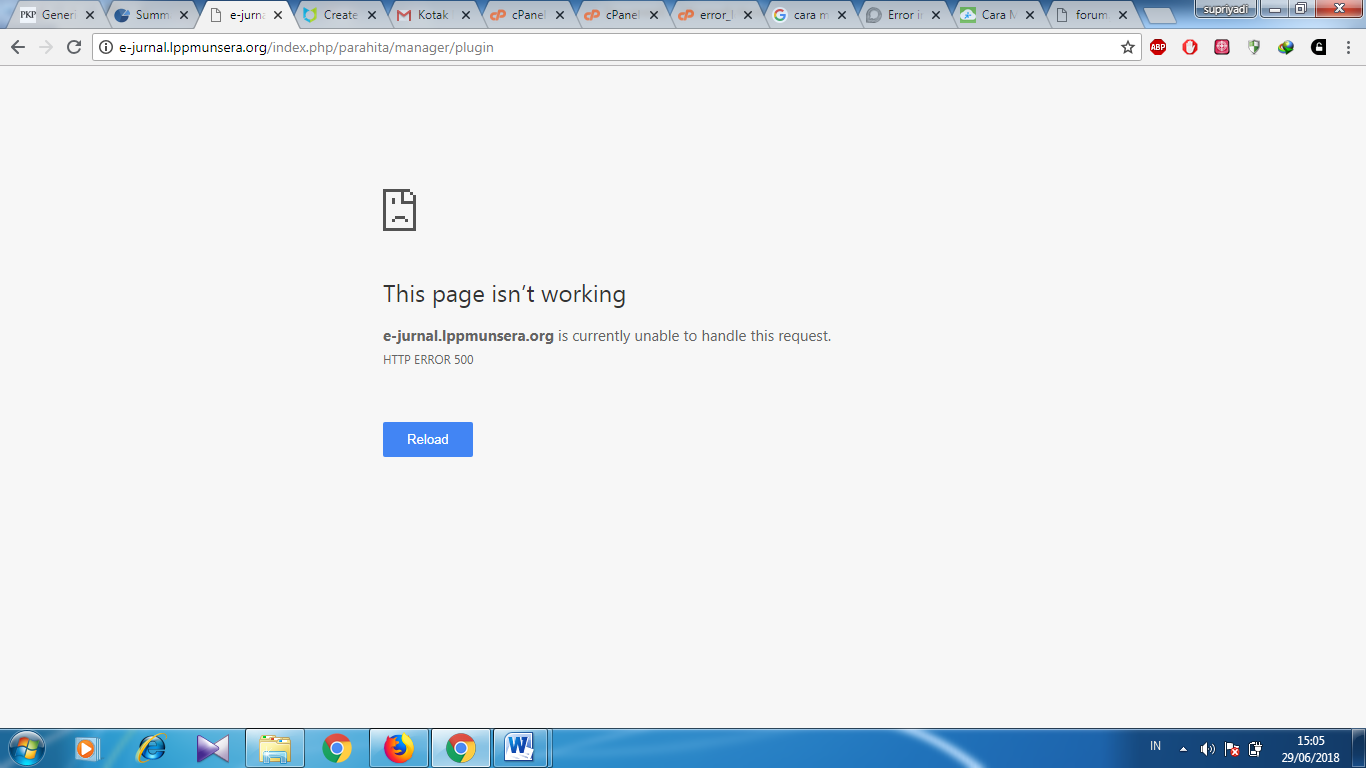Launch Firefox from the taskbar

pos(399,748)
